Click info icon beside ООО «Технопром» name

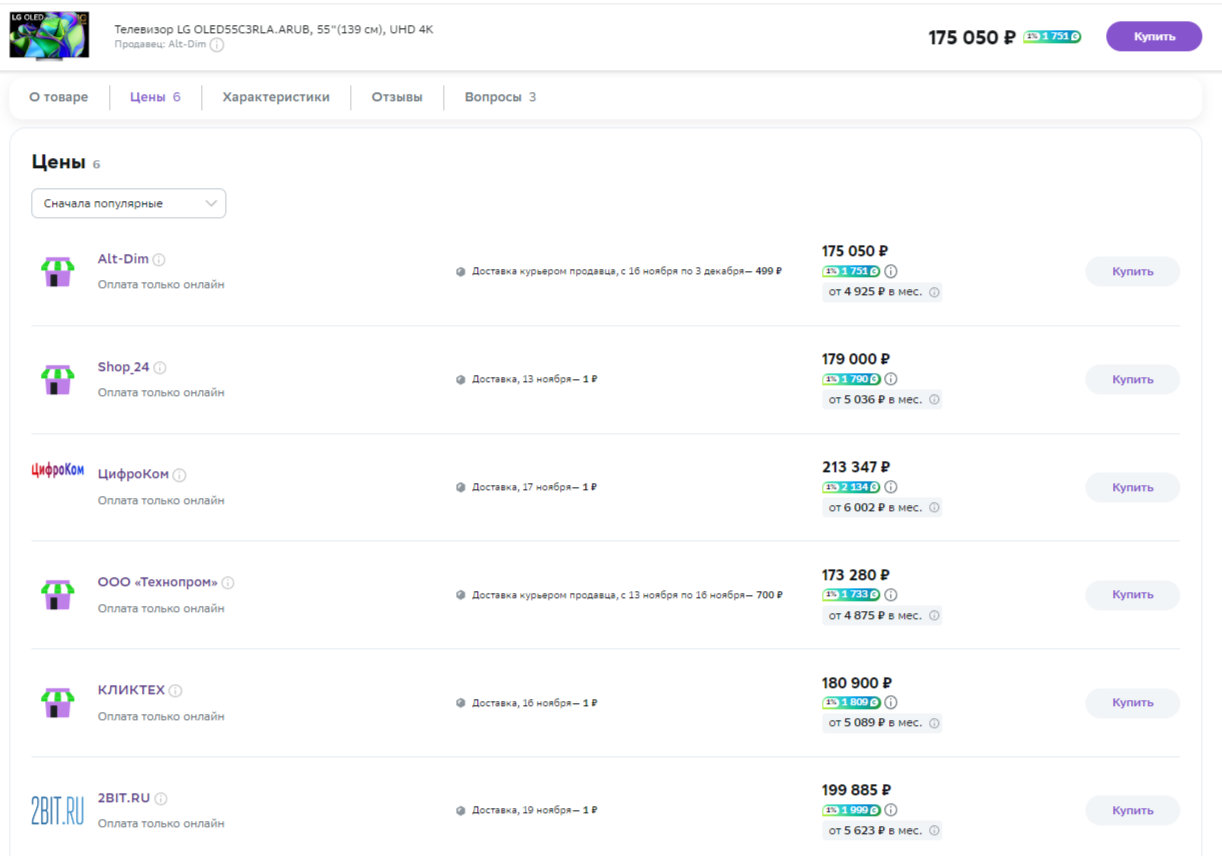[x=228, y=583]
